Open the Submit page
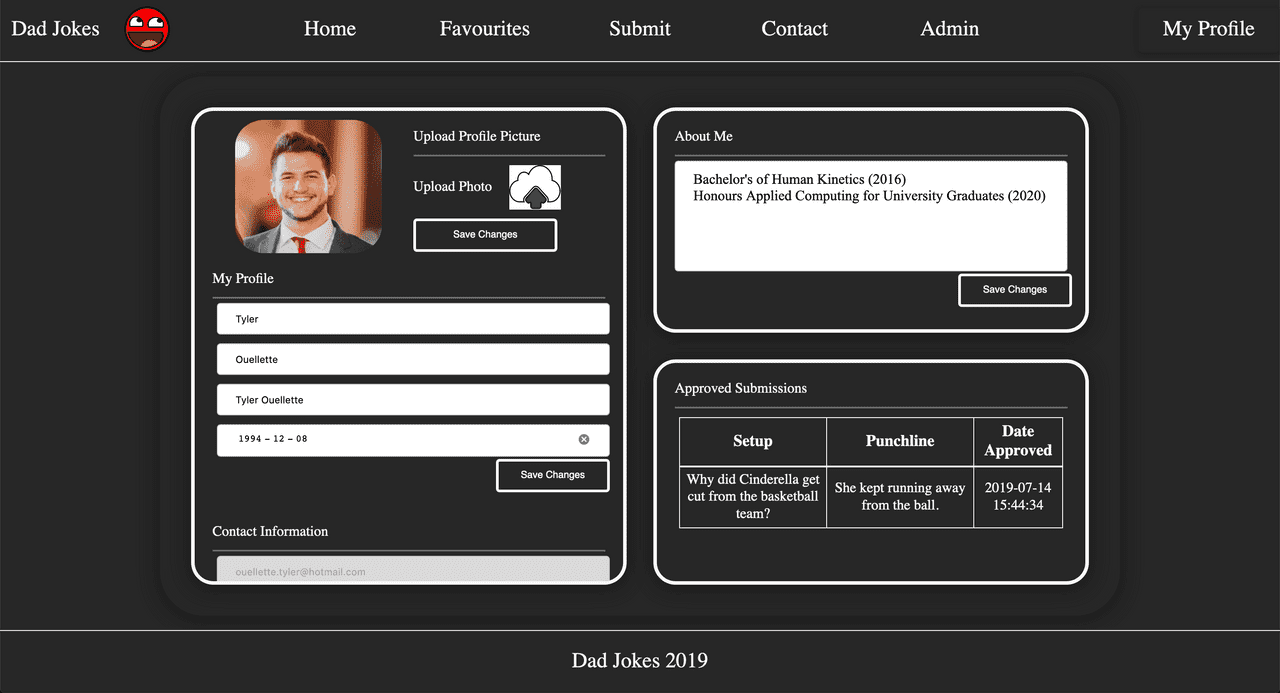 (640, 29)
